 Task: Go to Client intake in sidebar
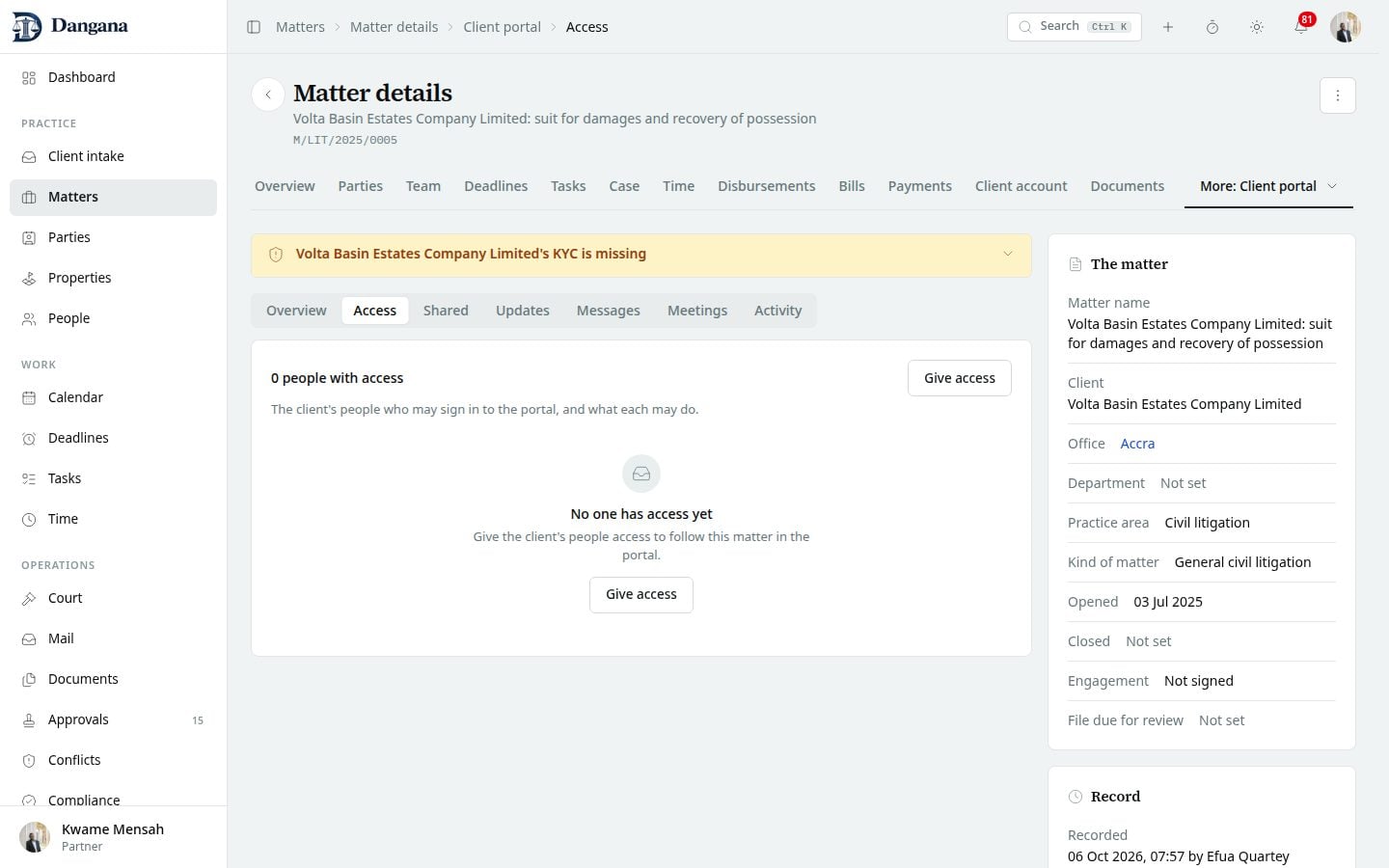(113, 156)
